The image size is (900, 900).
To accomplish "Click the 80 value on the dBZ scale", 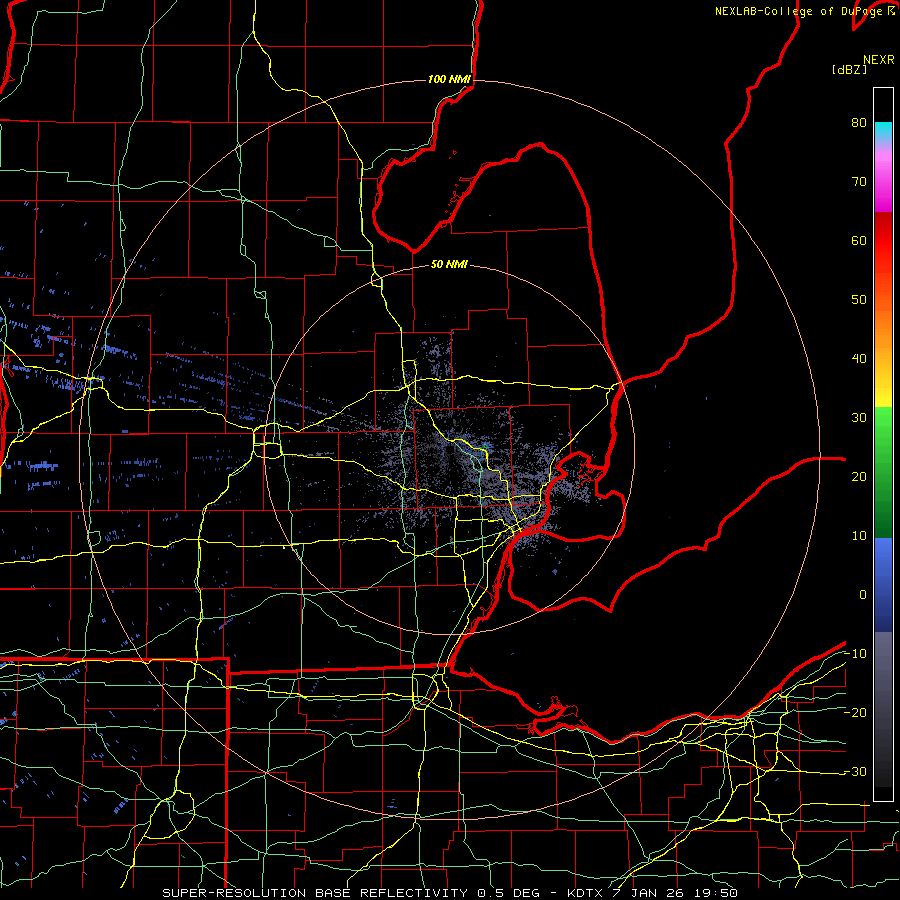I will 859,122.
